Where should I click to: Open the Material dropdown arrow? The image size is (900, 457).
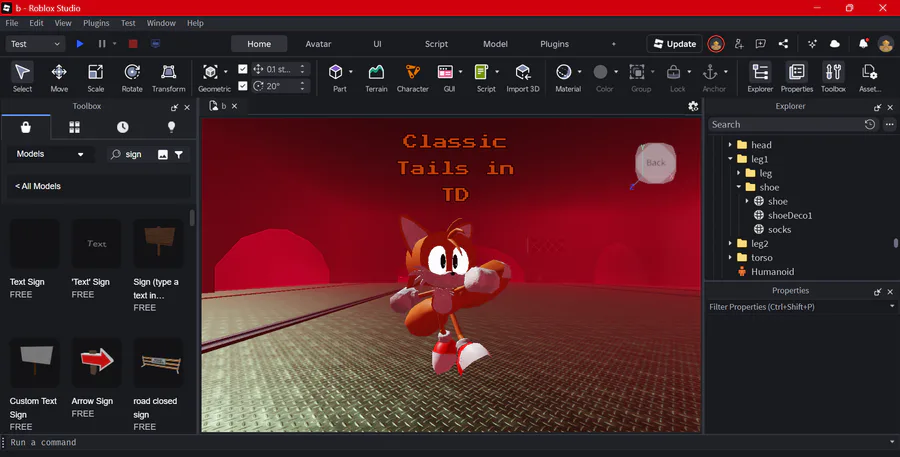click(x=579, y=72)
